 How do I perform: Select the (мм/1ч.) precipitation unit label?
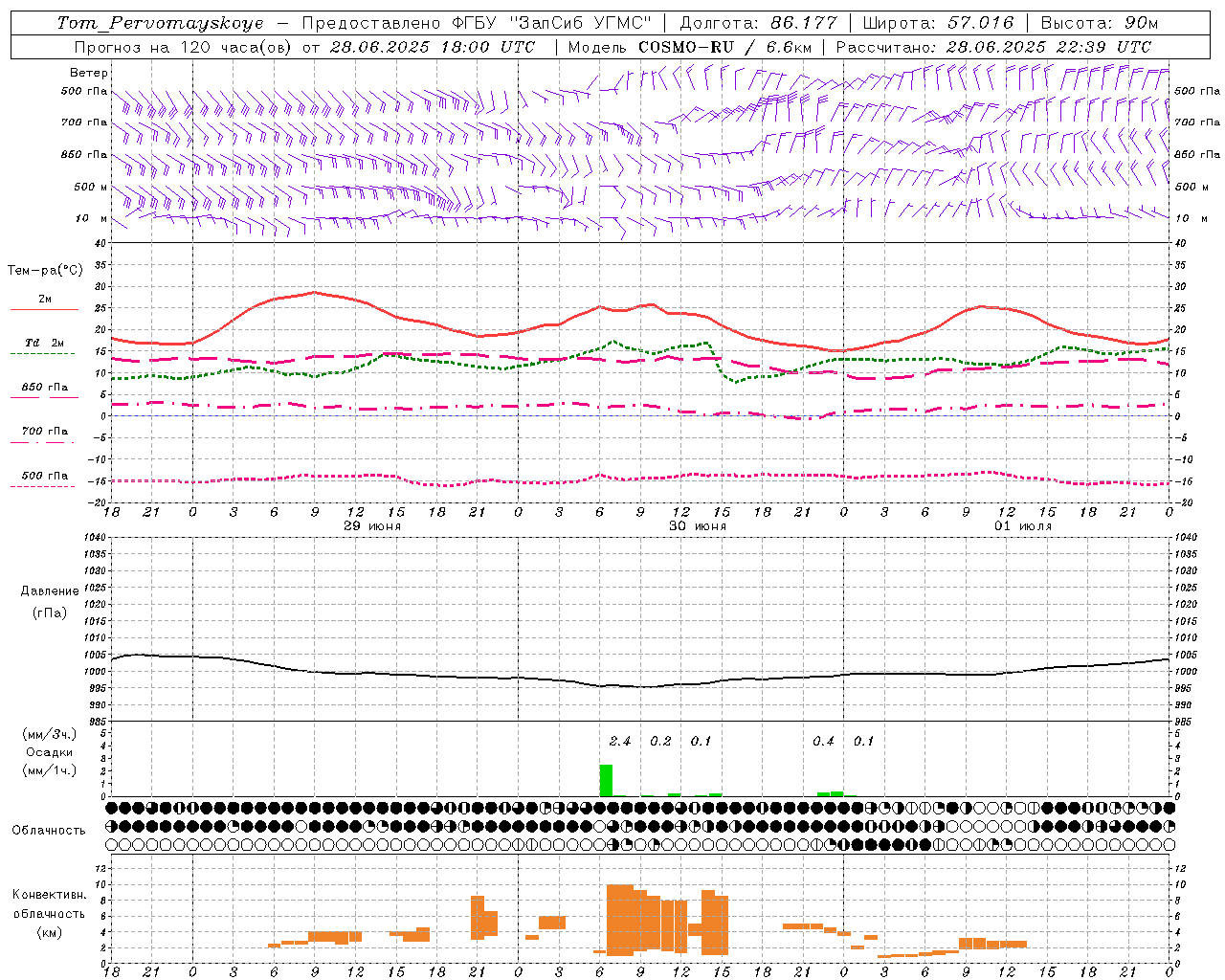(50, 770)
